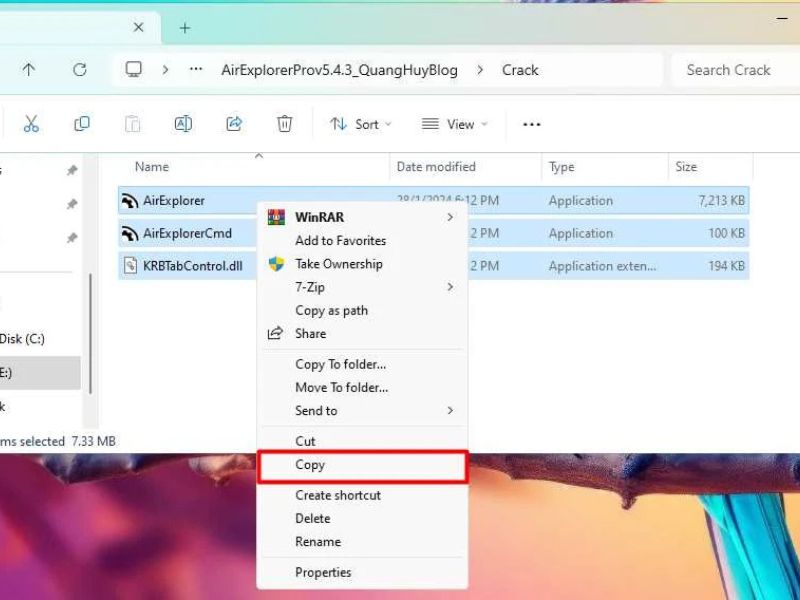Click the Crack breadcrumb in address bar

pyautogui.click(x=520, y=70)
